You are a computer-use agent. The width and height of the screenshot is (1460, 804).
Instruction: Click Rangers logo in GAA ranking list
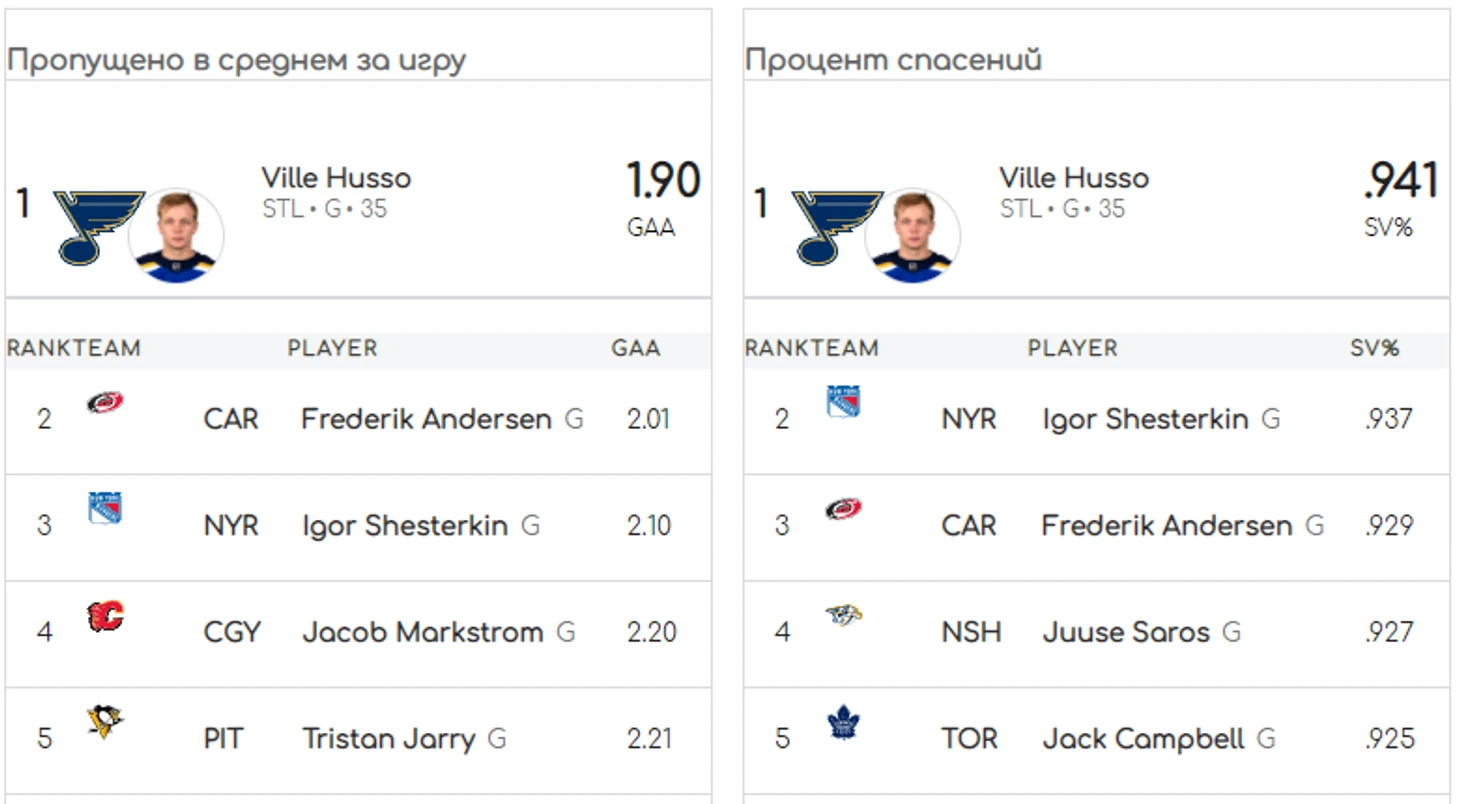click(105, 508)
